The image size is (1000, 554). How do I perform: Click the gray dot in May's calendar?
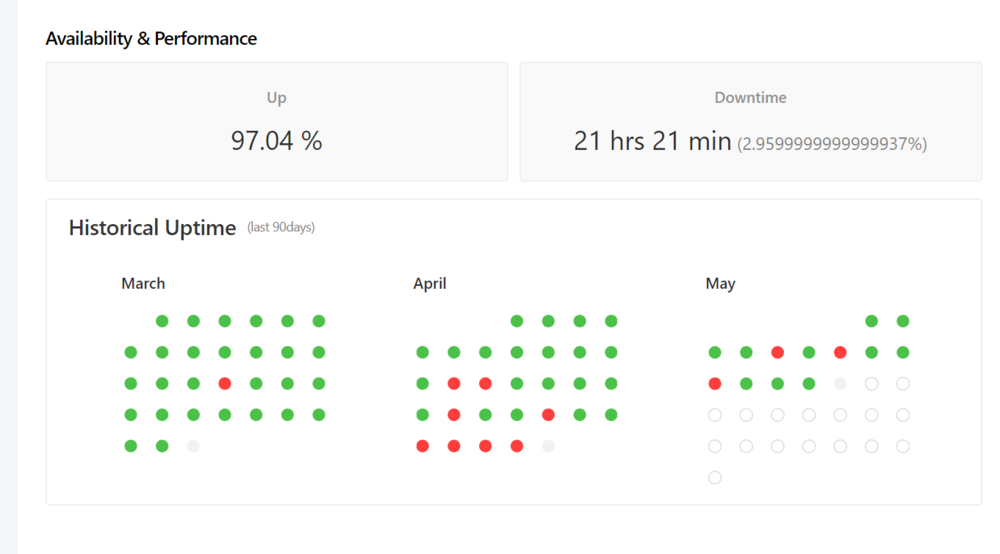(840, 384)
